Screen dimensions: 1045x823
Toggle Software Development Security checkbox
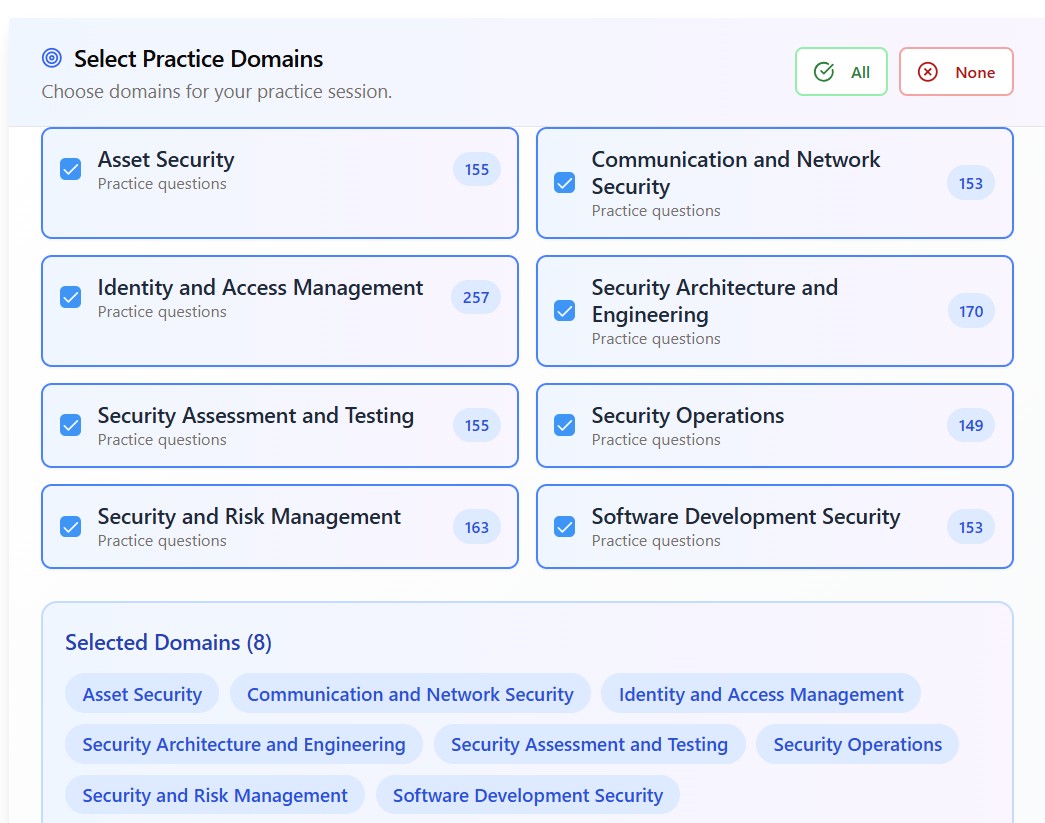pyautogui.click(x=564, y=526)
